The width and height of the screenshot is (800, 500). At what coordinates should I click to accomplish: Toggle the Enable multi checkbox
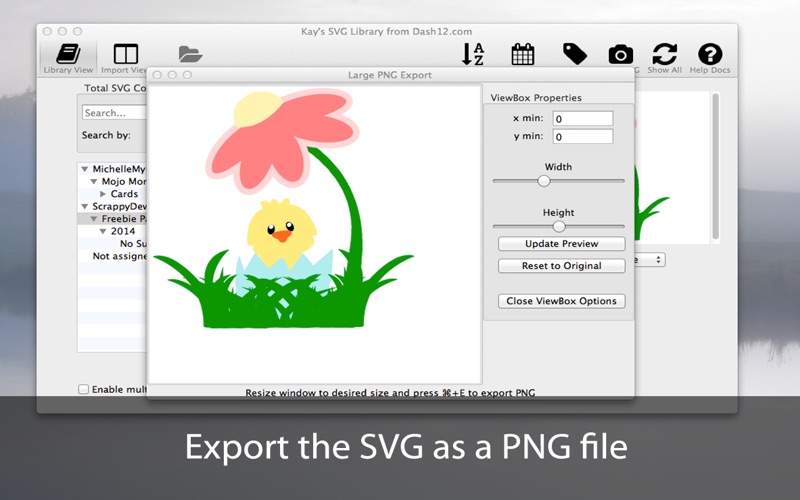84,389
